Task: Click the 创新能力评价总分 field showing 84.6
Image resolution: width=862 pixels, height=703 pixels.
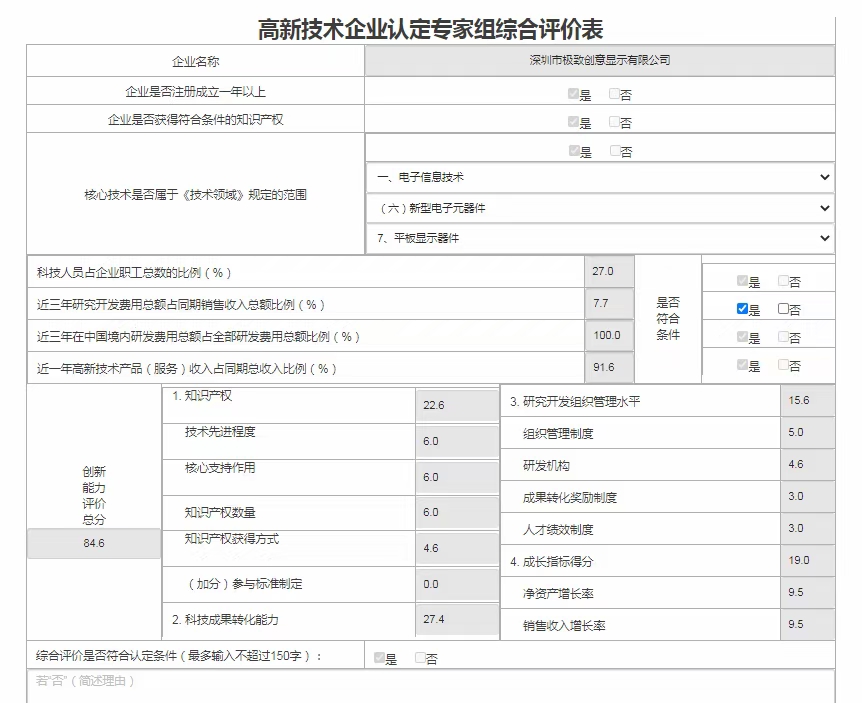Action: (x=94, y=544)
